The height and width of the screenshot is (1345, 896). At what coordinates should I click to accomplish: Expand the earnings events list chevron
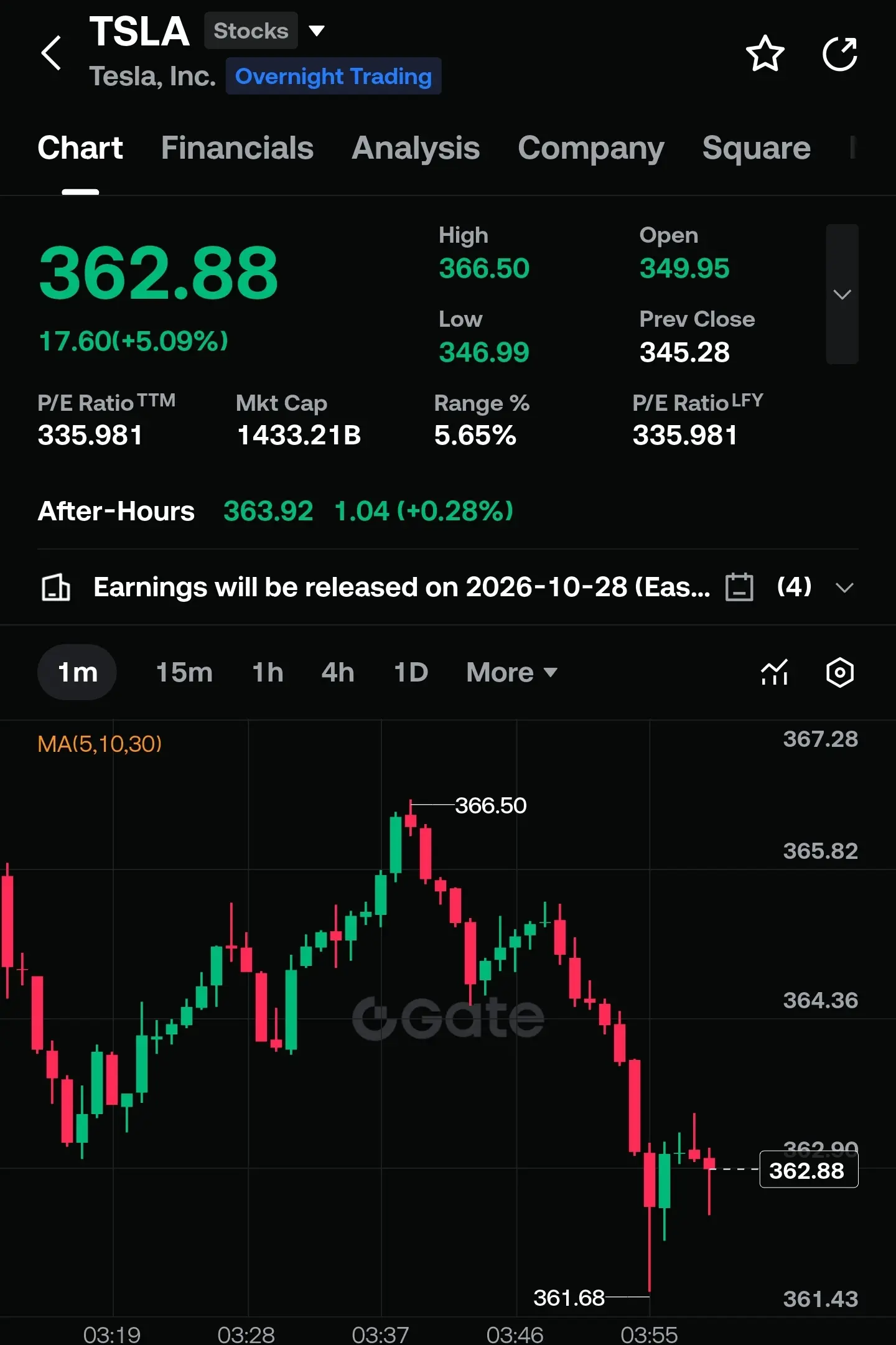point(844,588)
